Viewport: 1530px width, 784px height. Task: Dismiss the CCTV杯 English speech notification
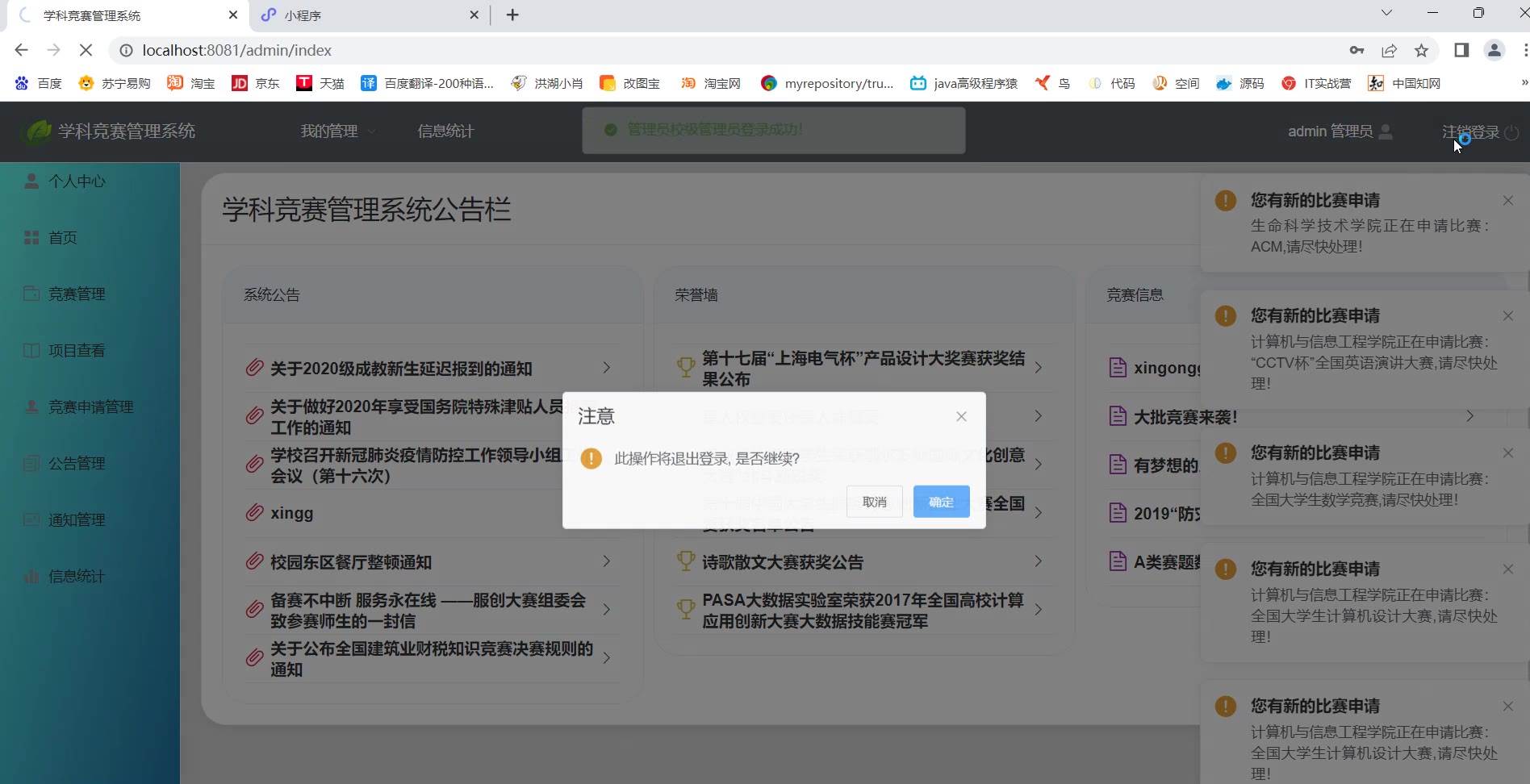coord(1508,316)
